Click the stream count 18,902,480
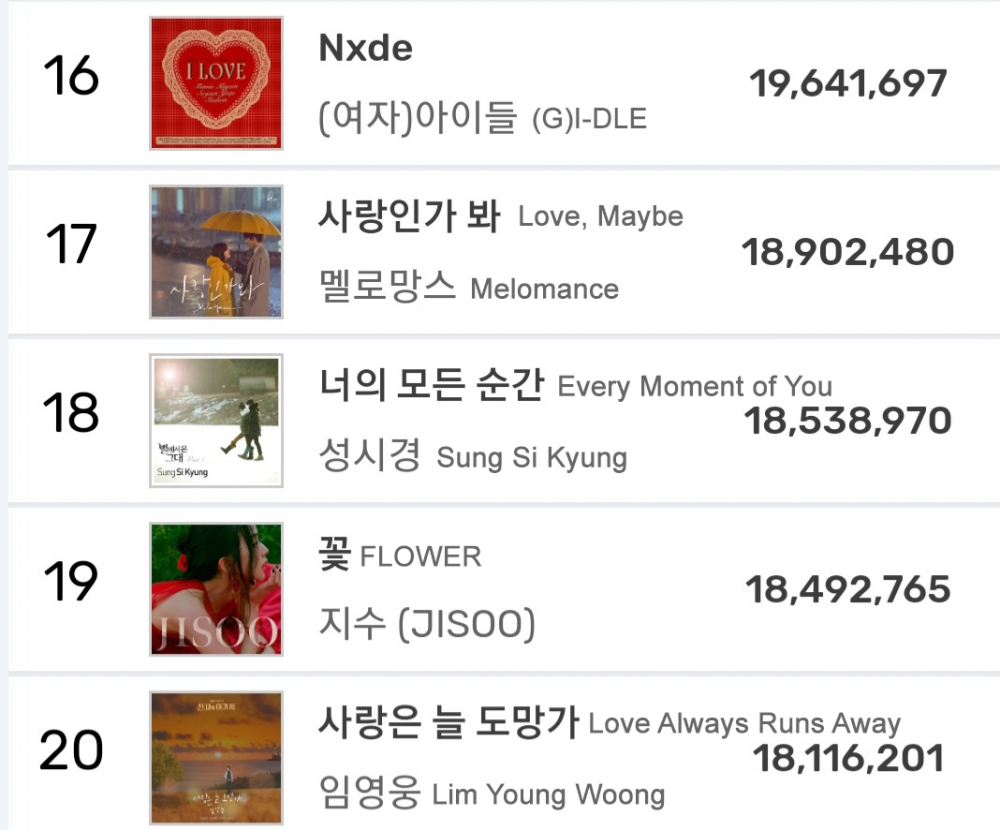This screenshot has height=830, width=1000. point(848,252)
